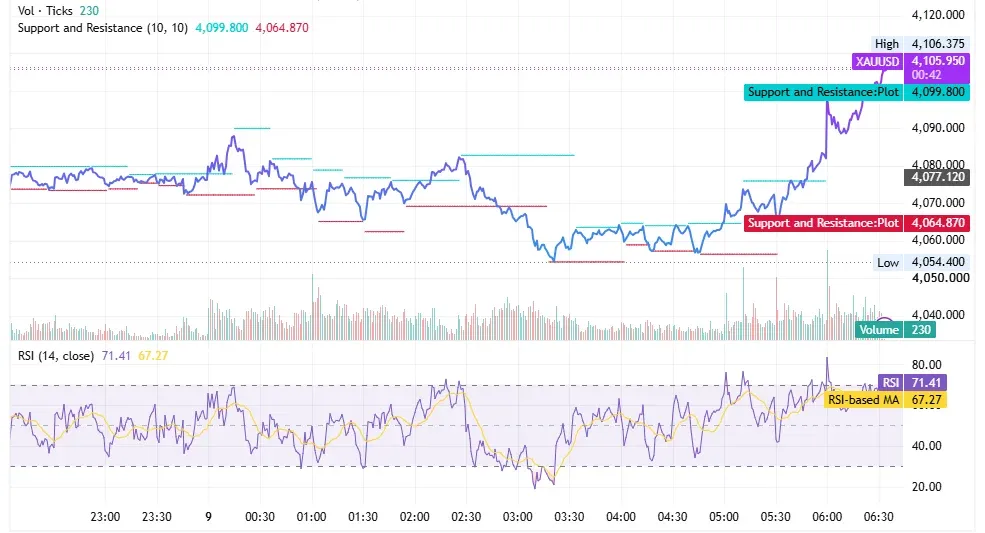Click the 4,120.000 price axis tick

pyautogui.click(x=938, y=14)
